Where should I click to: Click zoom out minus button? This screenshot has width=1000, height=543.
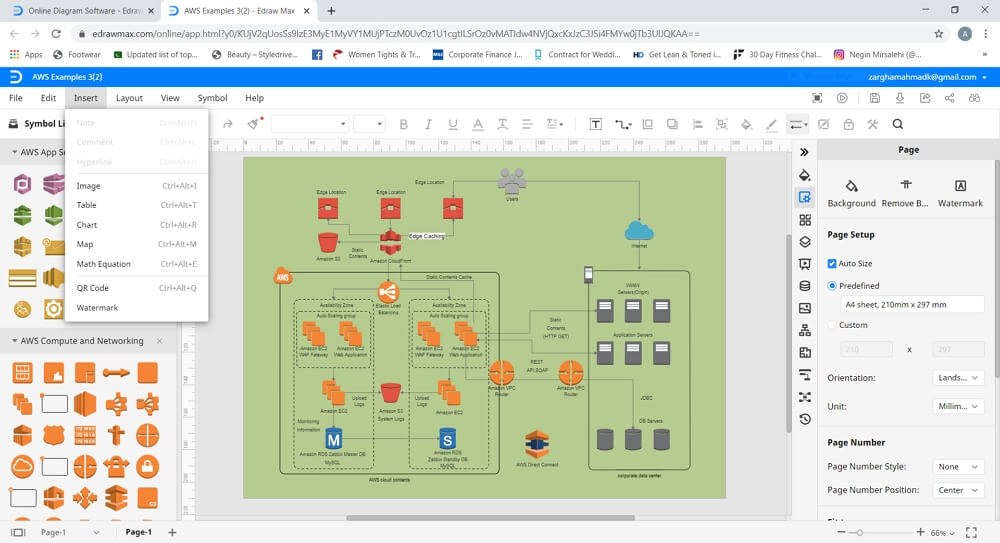coord(841,532)
